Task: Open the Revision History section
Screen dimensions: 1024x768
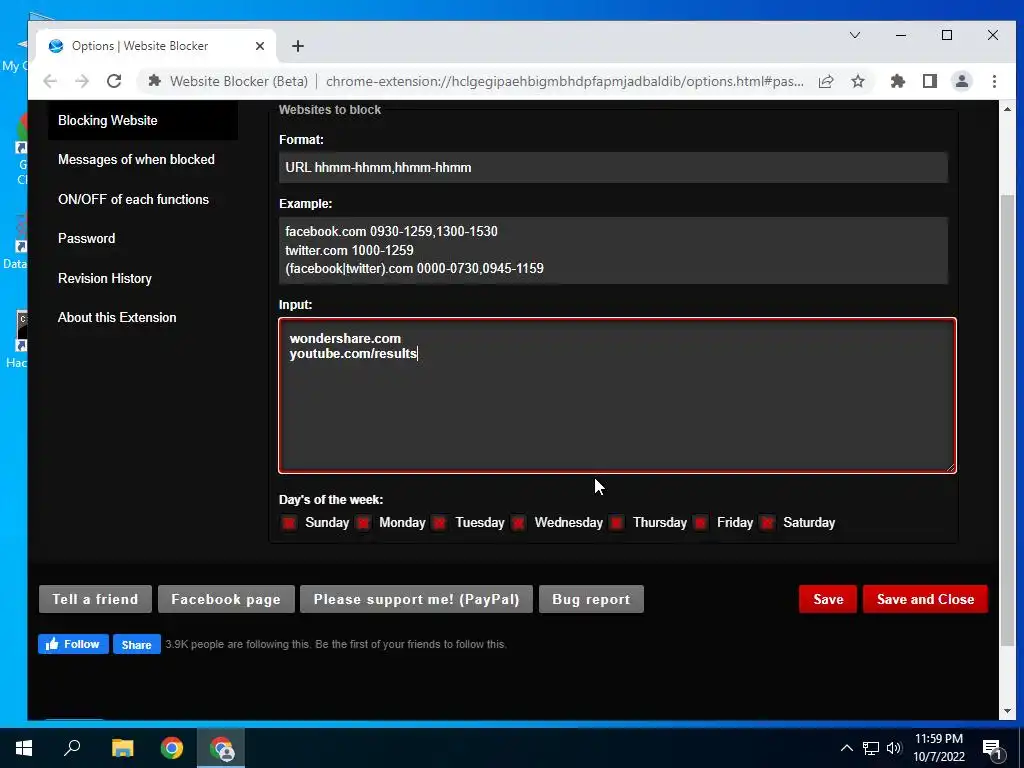Action: pyautogui.click(x=104, y=278)
